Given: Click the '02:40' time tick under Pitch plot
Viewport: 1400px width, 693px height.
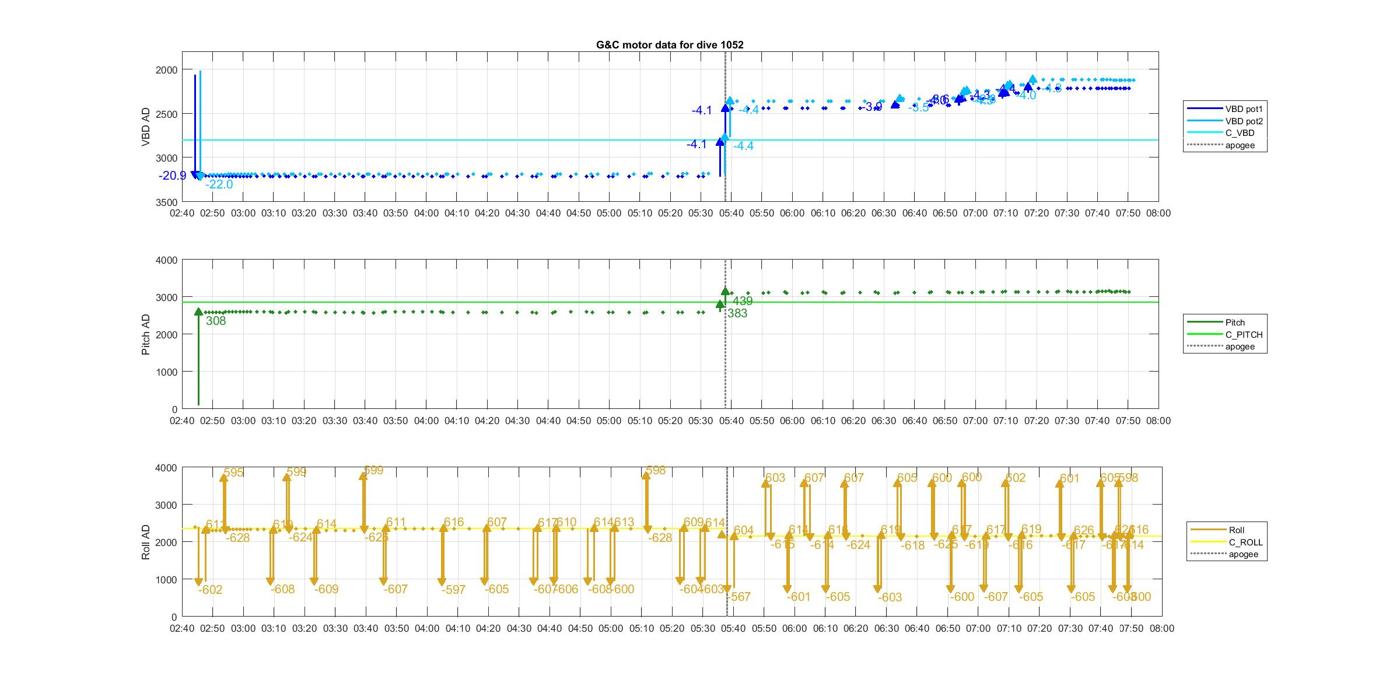Looking at the screenshot, I should point(182,421).
